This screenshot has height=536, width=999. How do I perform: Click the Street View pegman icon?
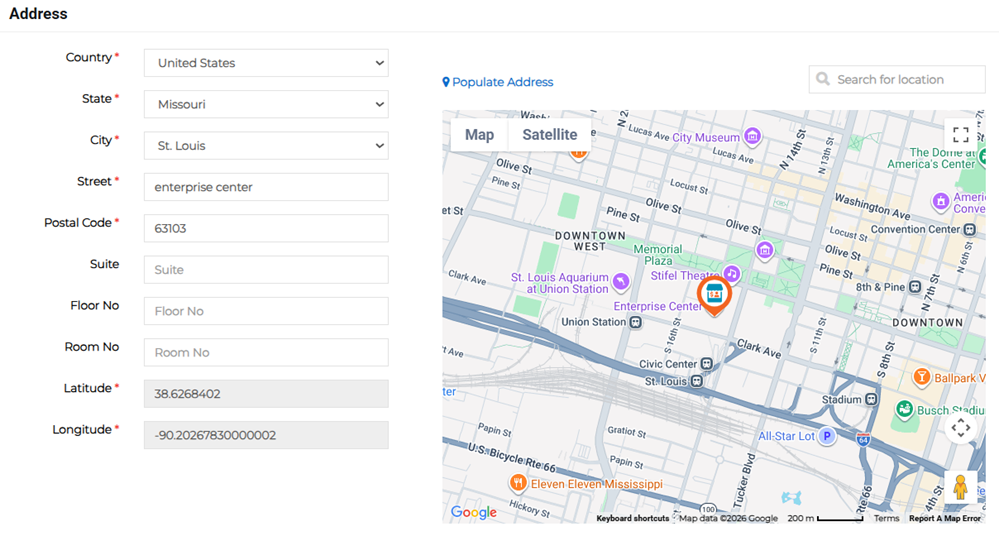(x=961, y=488)
